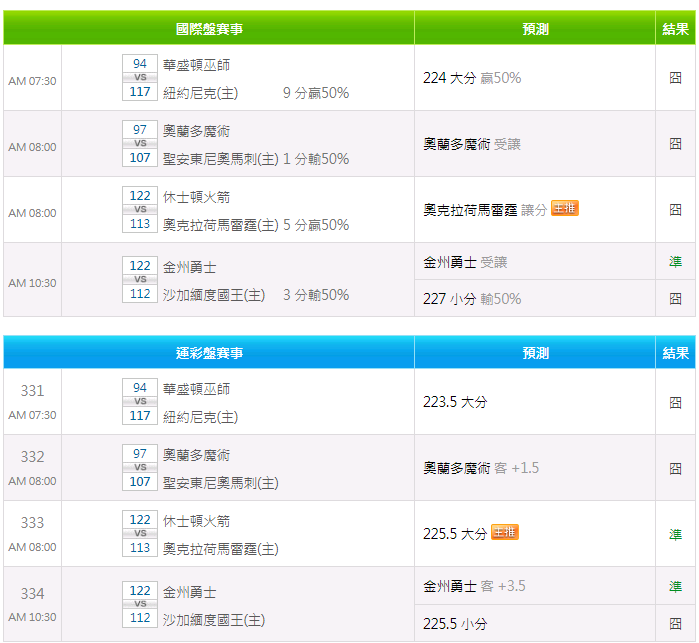
Task: Click the 預測 header of the 國際盤賽事 table
Action: pyautogui.click(x=535, y=29)
